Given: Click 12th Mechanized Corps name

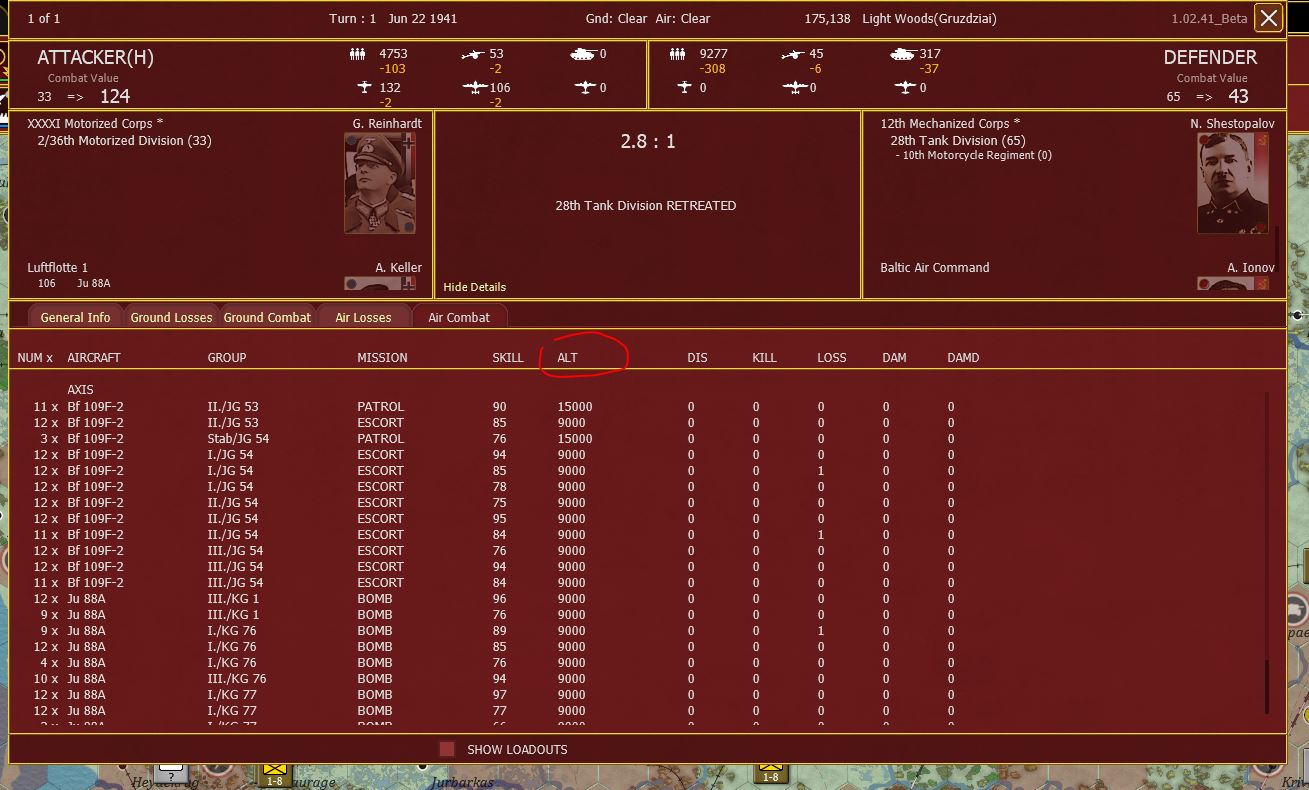Looking at the screenshot, I should coord(951,123).
